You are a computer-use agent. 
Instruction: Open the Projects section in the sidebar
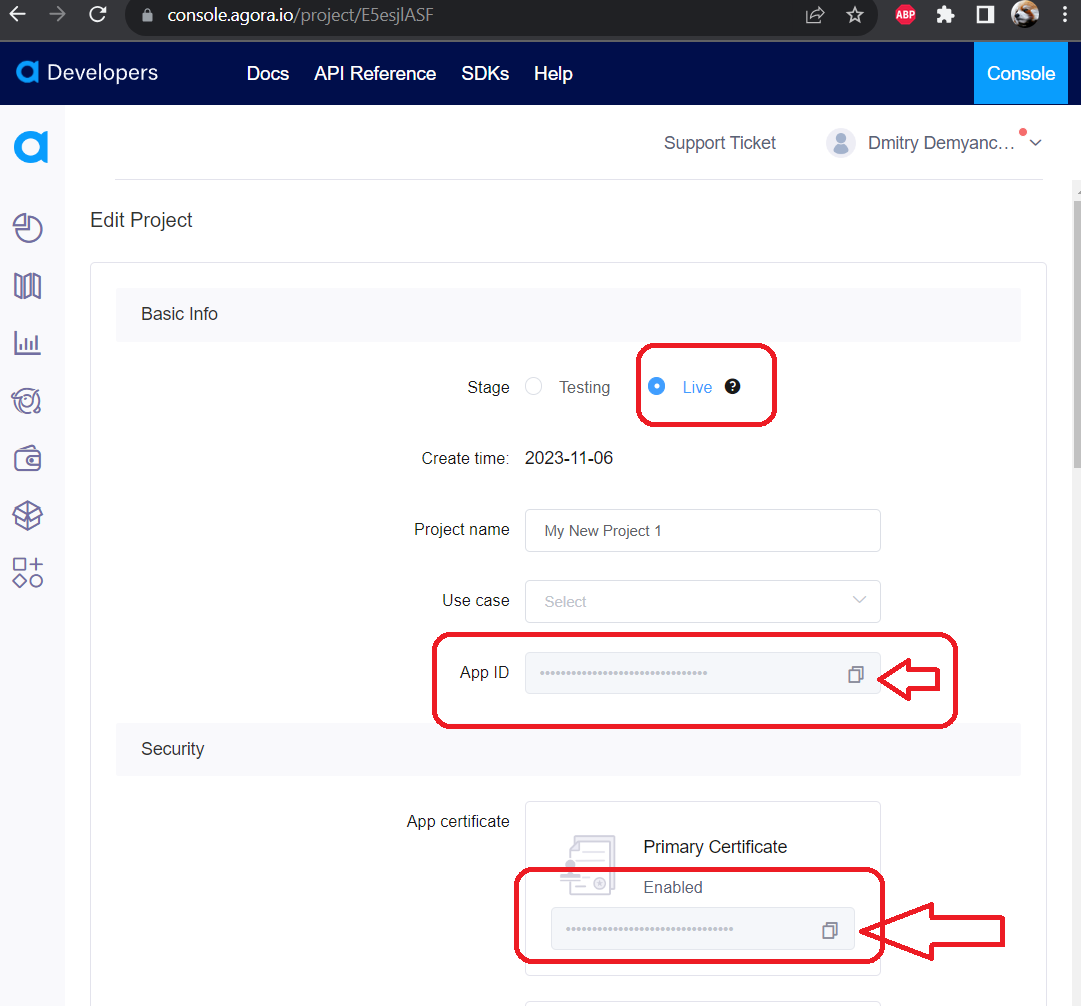coord(27,286)
